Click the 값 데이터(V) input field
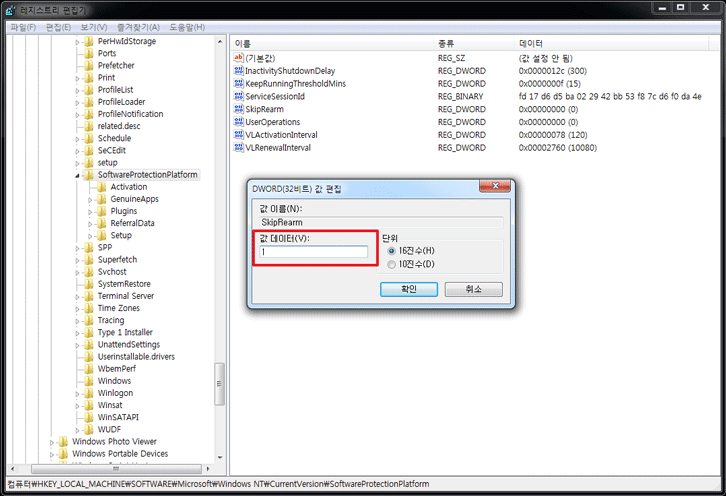The height and width of the screenshot is (496, 726). 314,252
